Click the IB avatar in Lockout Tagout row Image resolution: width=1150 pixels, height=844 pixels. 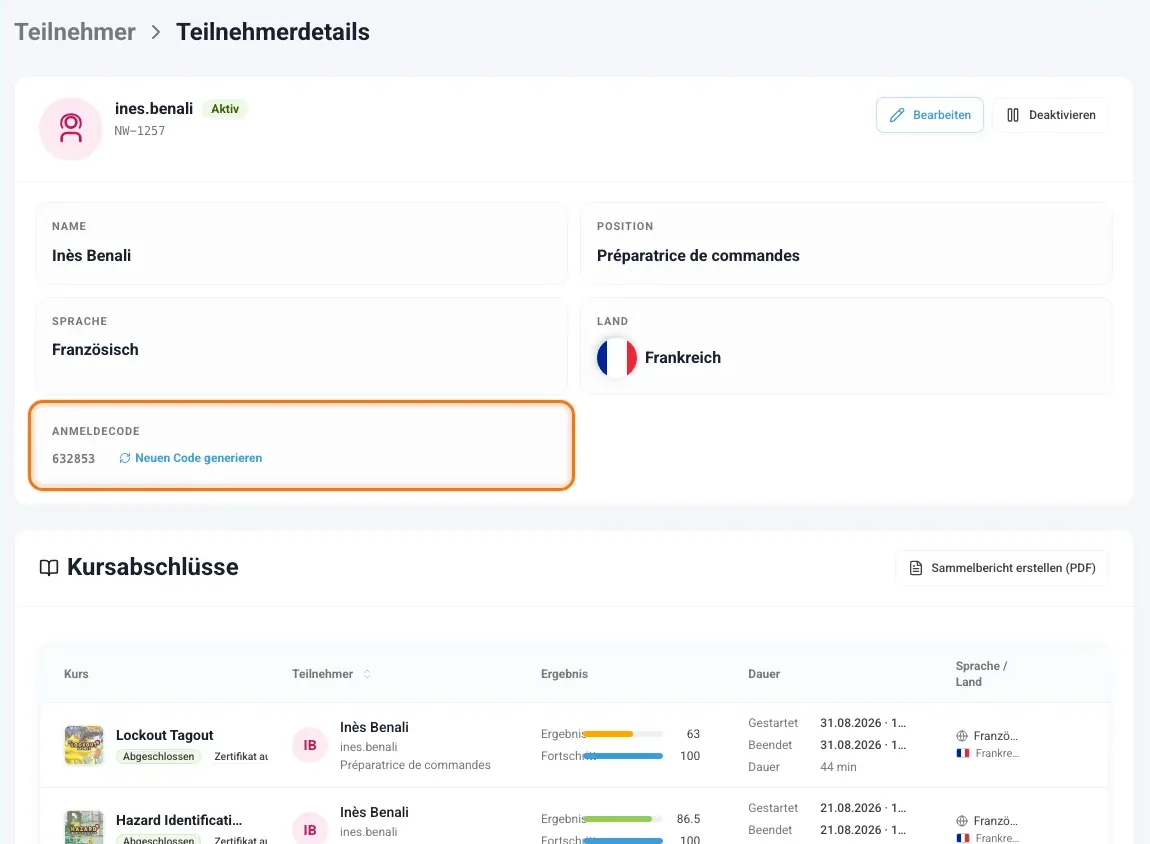click(x=310, y=745)
